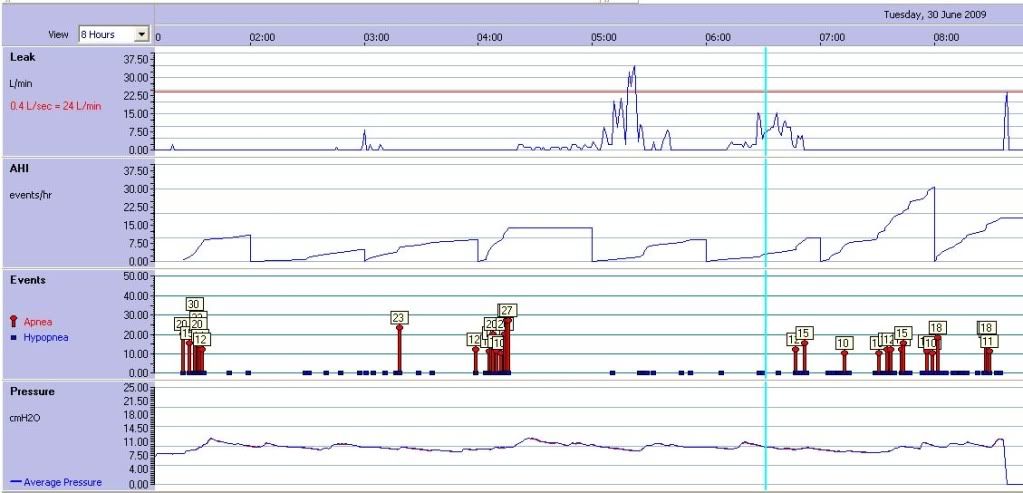Click the isolated apnea marker labeled 10
1023x493 pixels.
(x=844, y=343)
